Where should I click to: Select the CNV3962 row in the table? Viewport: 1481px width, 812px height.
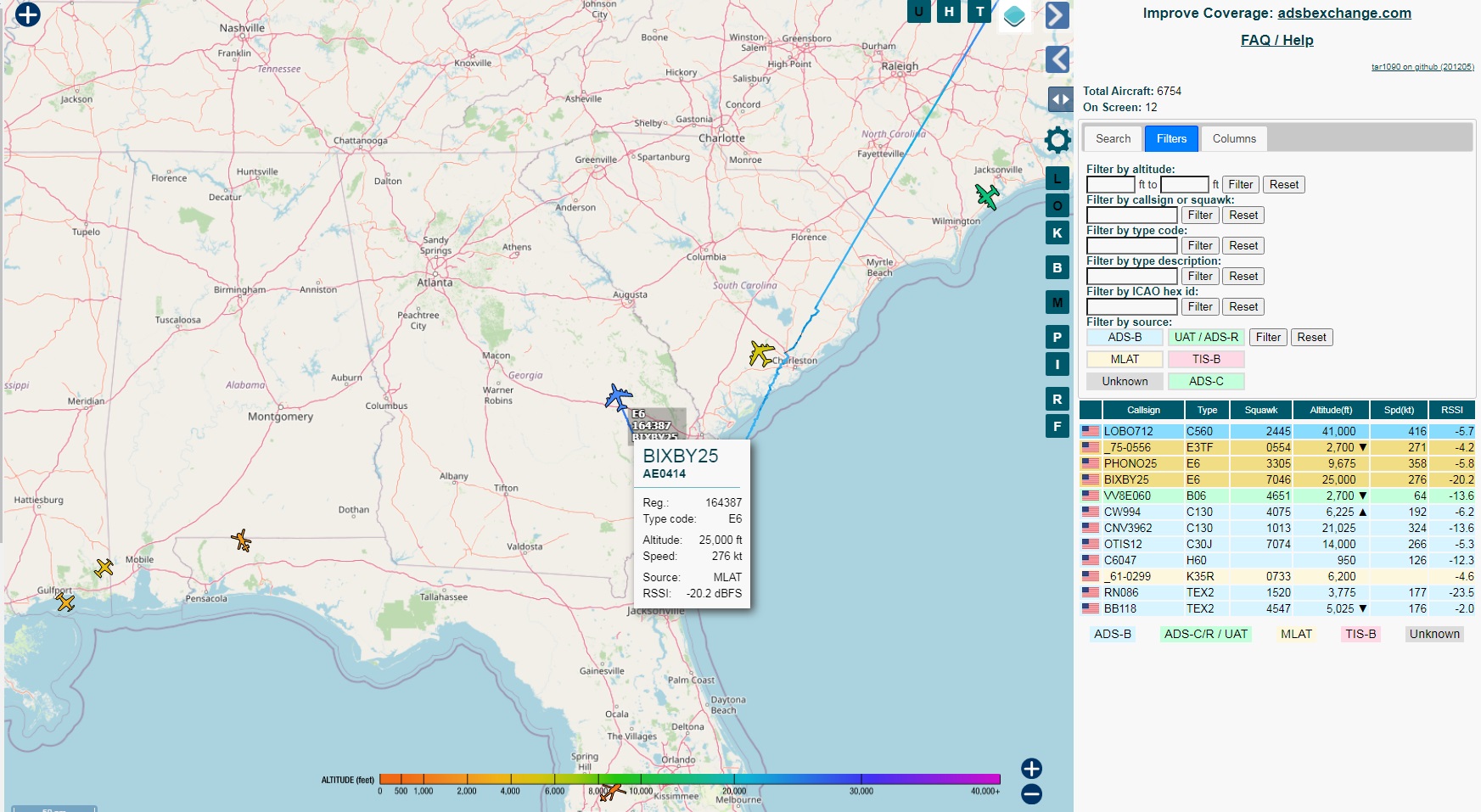(1277, 528)
